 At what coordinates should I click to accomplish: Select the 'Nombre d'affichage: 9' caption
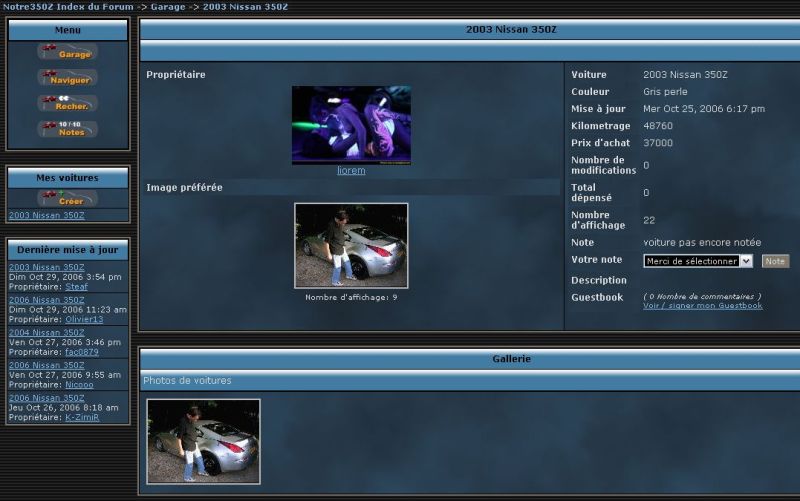(351, 297)
